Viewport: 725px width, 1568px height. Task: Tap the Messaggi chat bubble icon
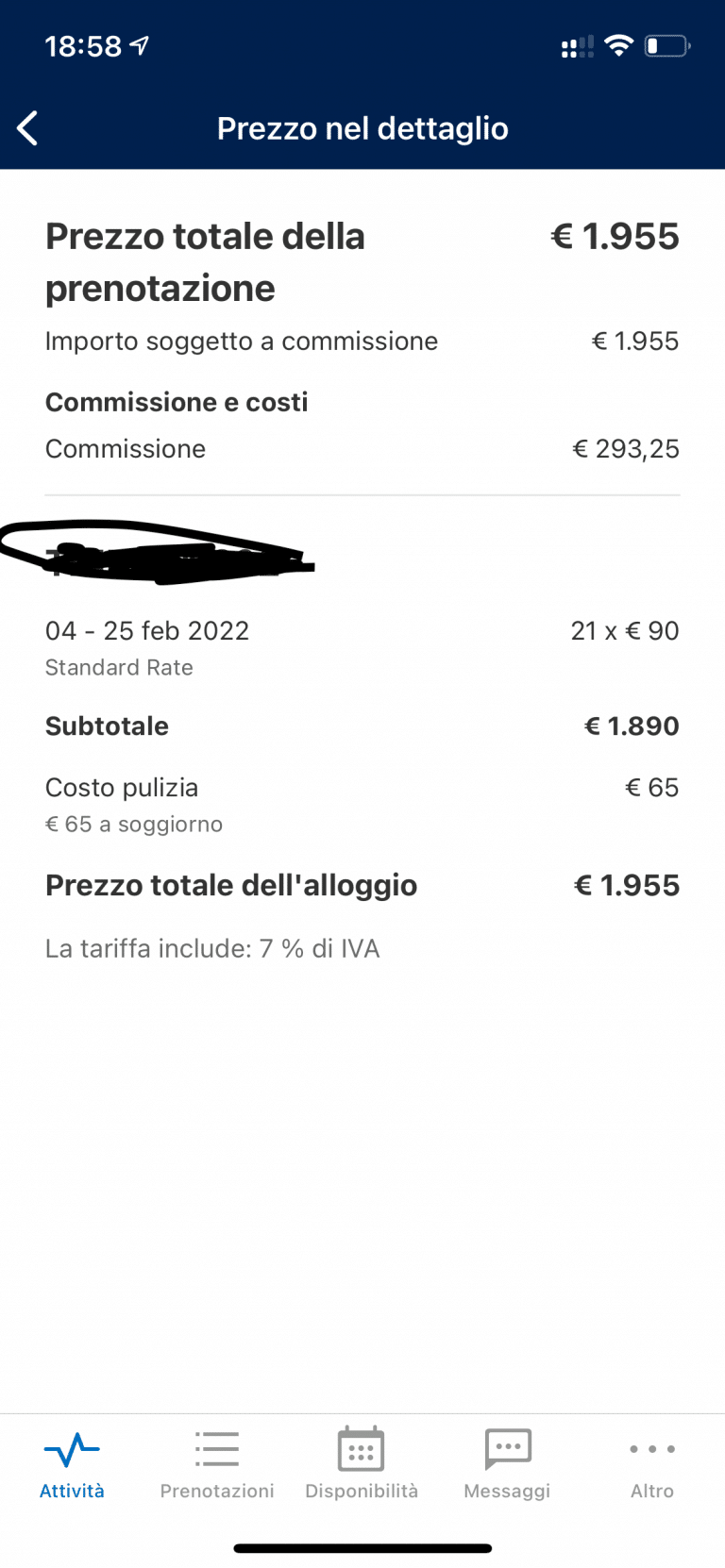click(x=508, y=1448)
